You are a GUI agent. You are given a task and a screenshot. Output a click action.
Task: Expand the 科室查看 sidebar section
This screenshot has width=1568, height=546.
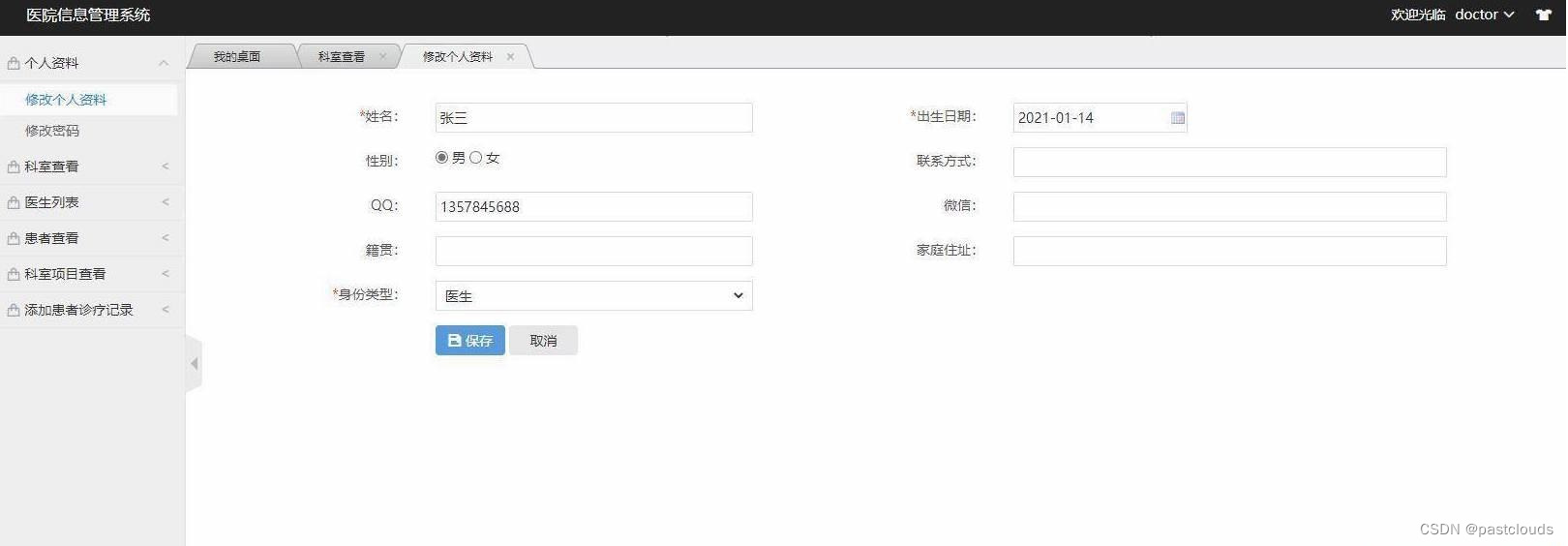[166, 167]
